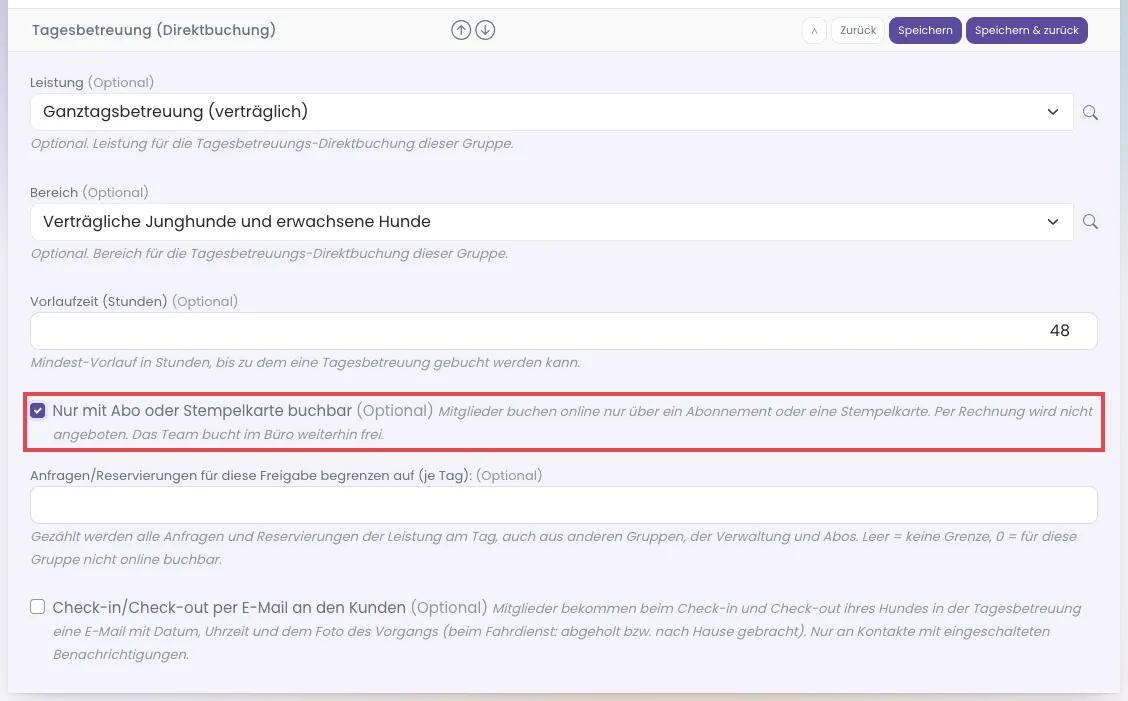The image size is (1128, 701).
Task: Uncheck Nur mit Abo oder Stempelkarte buchbar
Action: coord(37,411)
